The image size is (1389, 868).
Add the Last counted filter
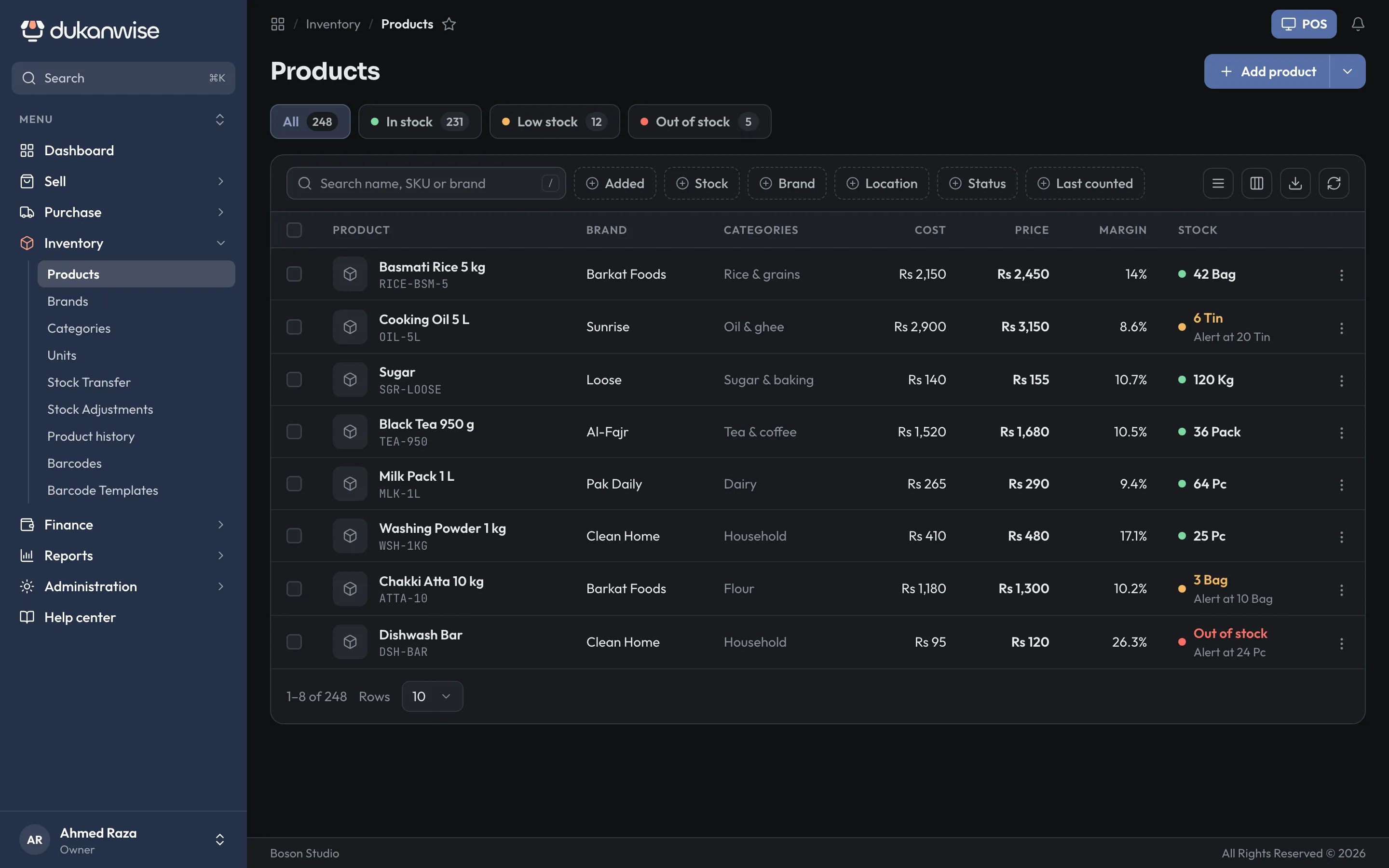(1085, 183)
